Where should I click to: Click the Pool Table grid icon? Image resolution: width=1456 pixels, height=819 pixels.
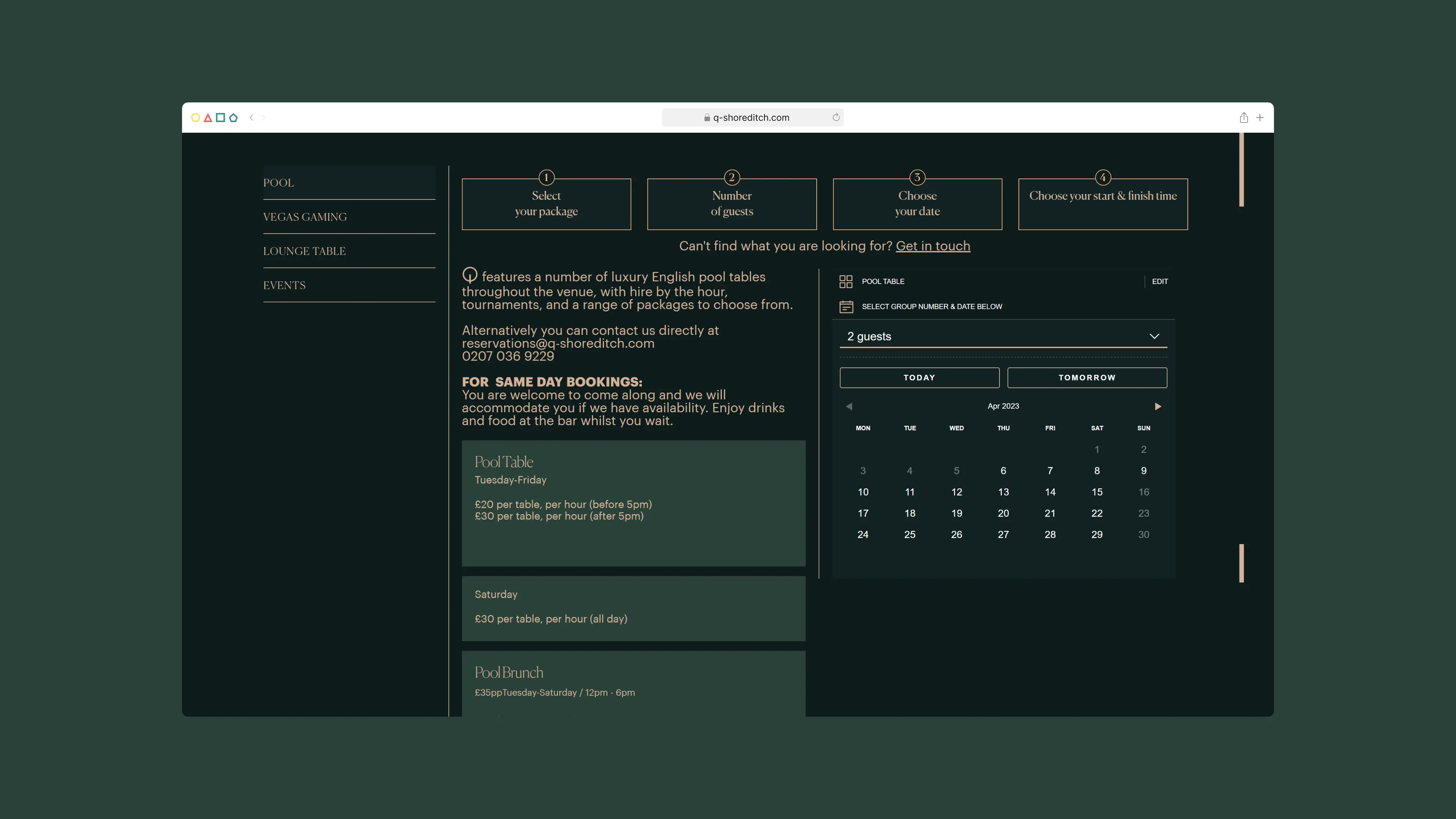(x=846, y=281)
